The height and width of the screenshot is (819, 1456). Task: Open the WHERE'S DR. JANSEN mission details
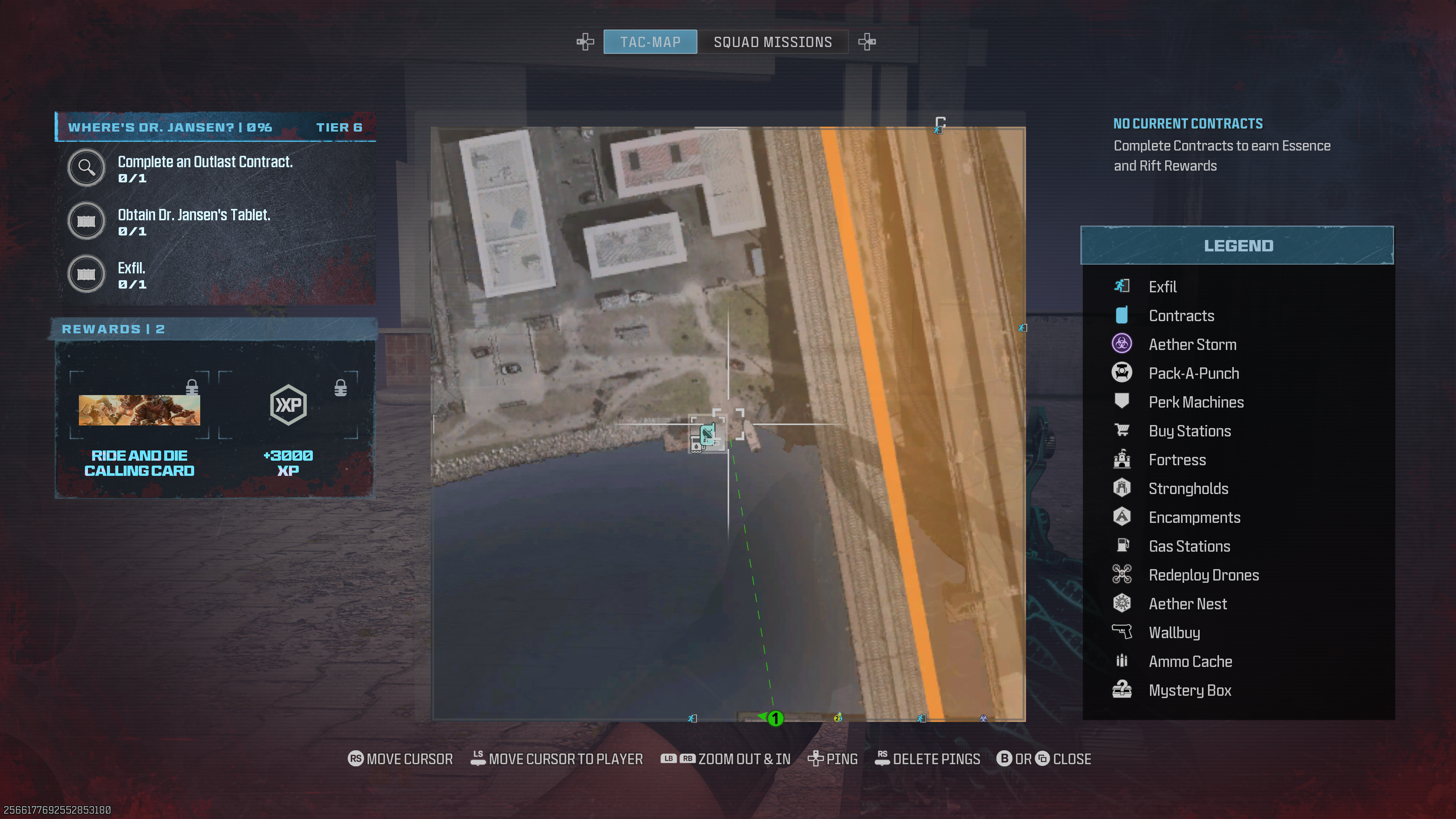214,127
